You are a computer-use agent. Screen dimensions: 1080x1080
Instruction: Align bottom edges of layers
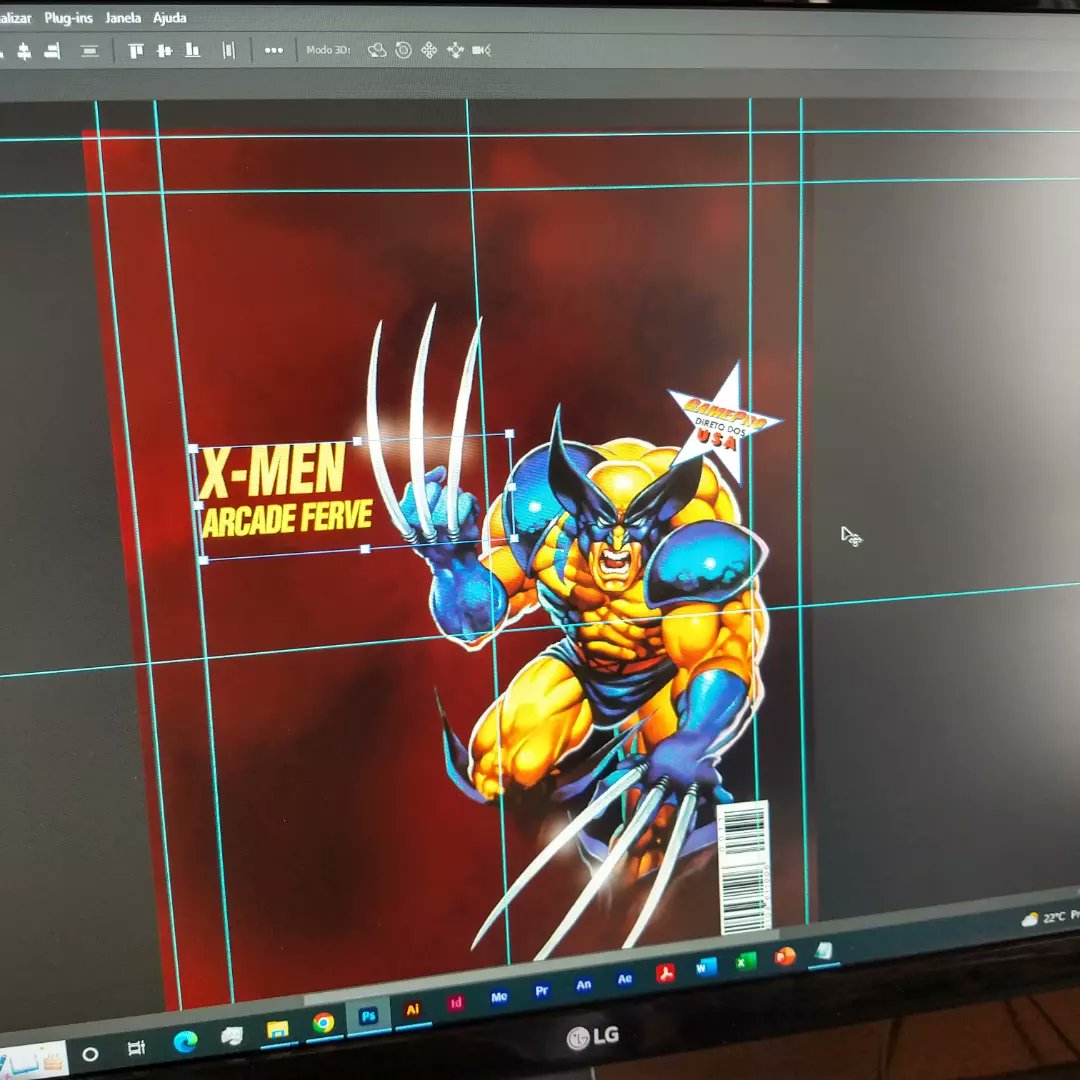tap(193, 50)
